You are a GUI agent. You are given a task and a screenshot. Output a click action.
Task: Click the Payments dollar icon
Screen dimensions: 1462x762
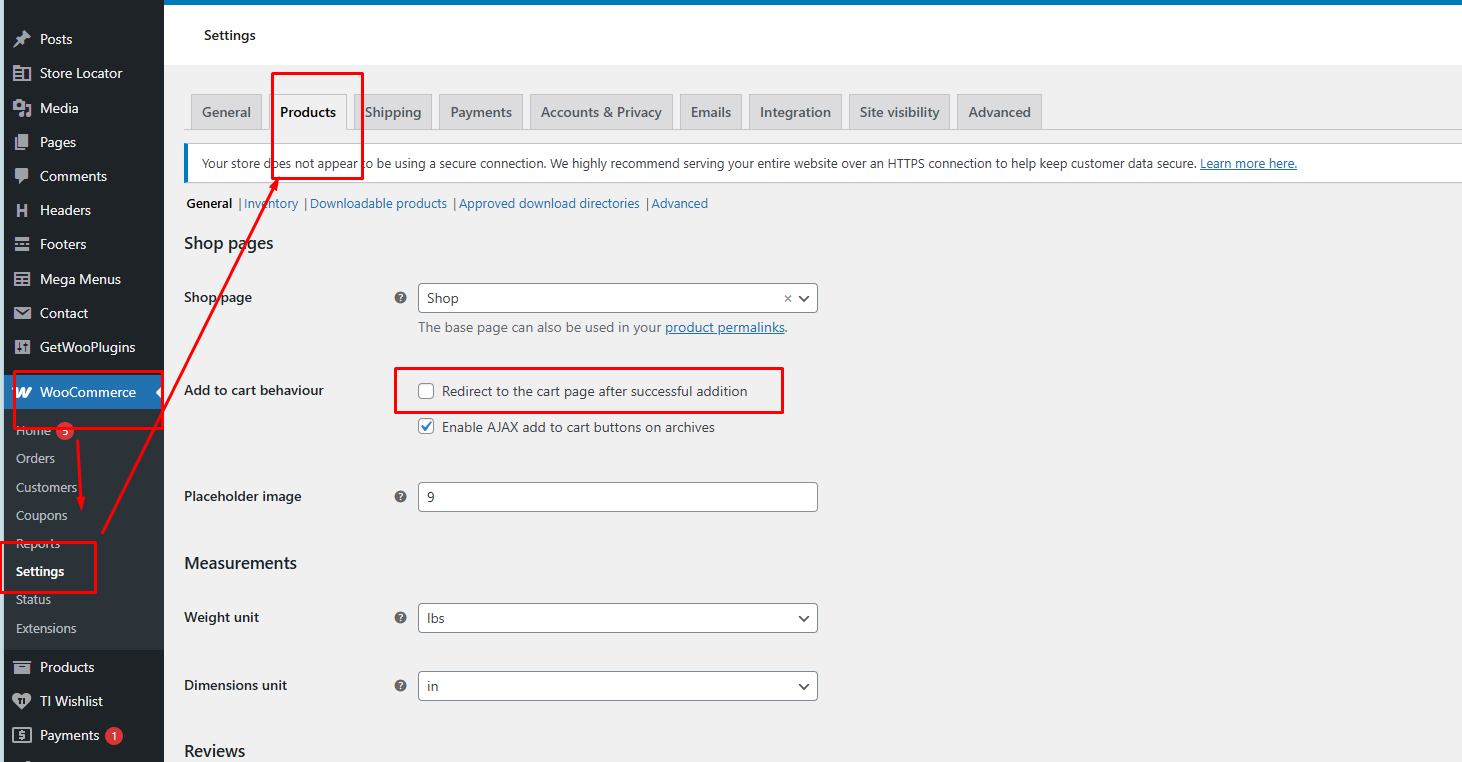click(21, 735)
